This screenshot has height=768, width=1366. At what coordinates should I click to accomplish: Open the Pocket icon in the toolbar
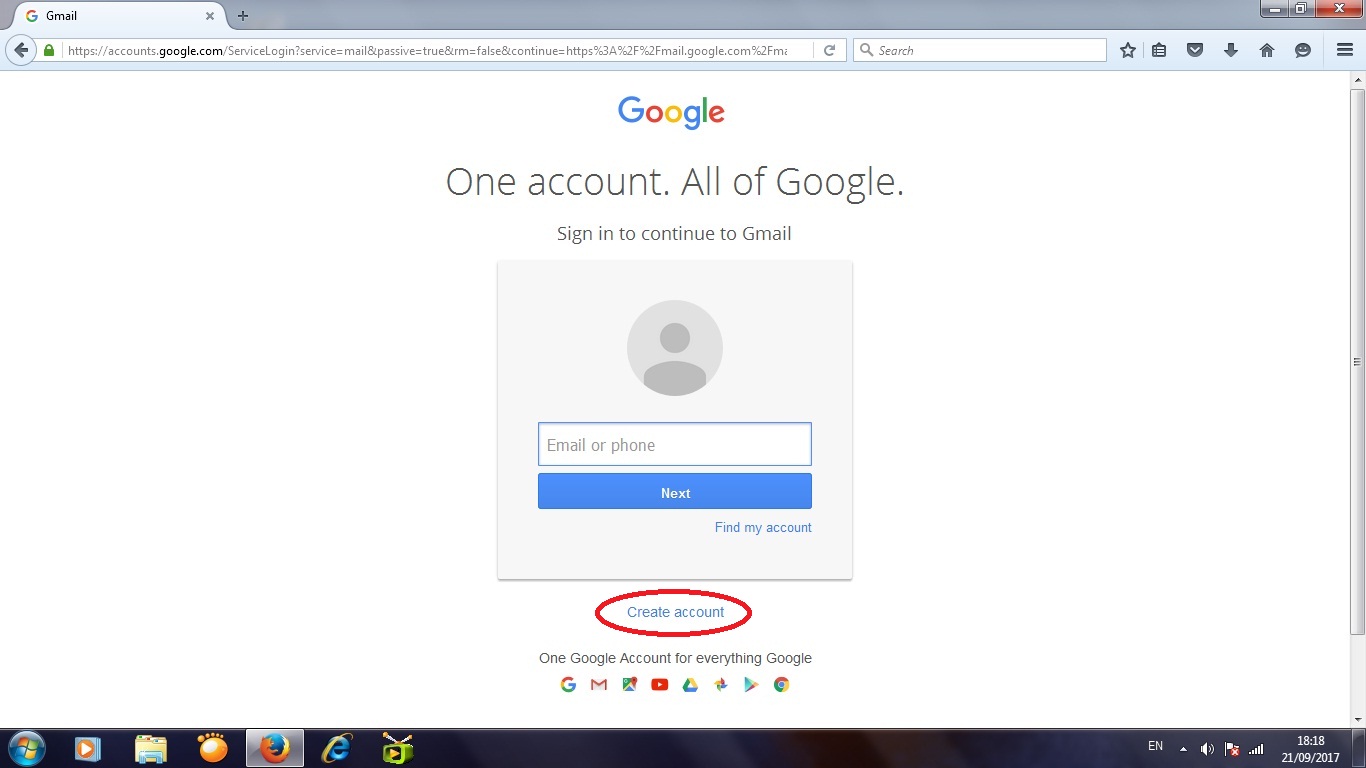coord(1194,50)
